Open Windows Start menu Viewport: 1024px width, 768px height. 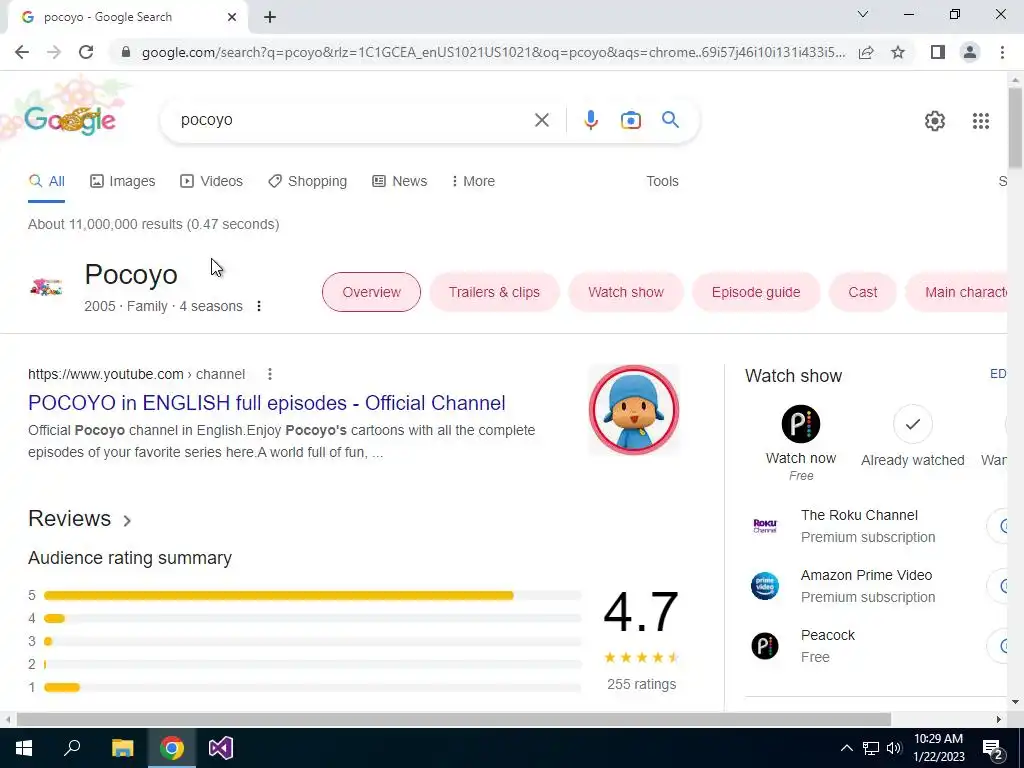point(24,748)
